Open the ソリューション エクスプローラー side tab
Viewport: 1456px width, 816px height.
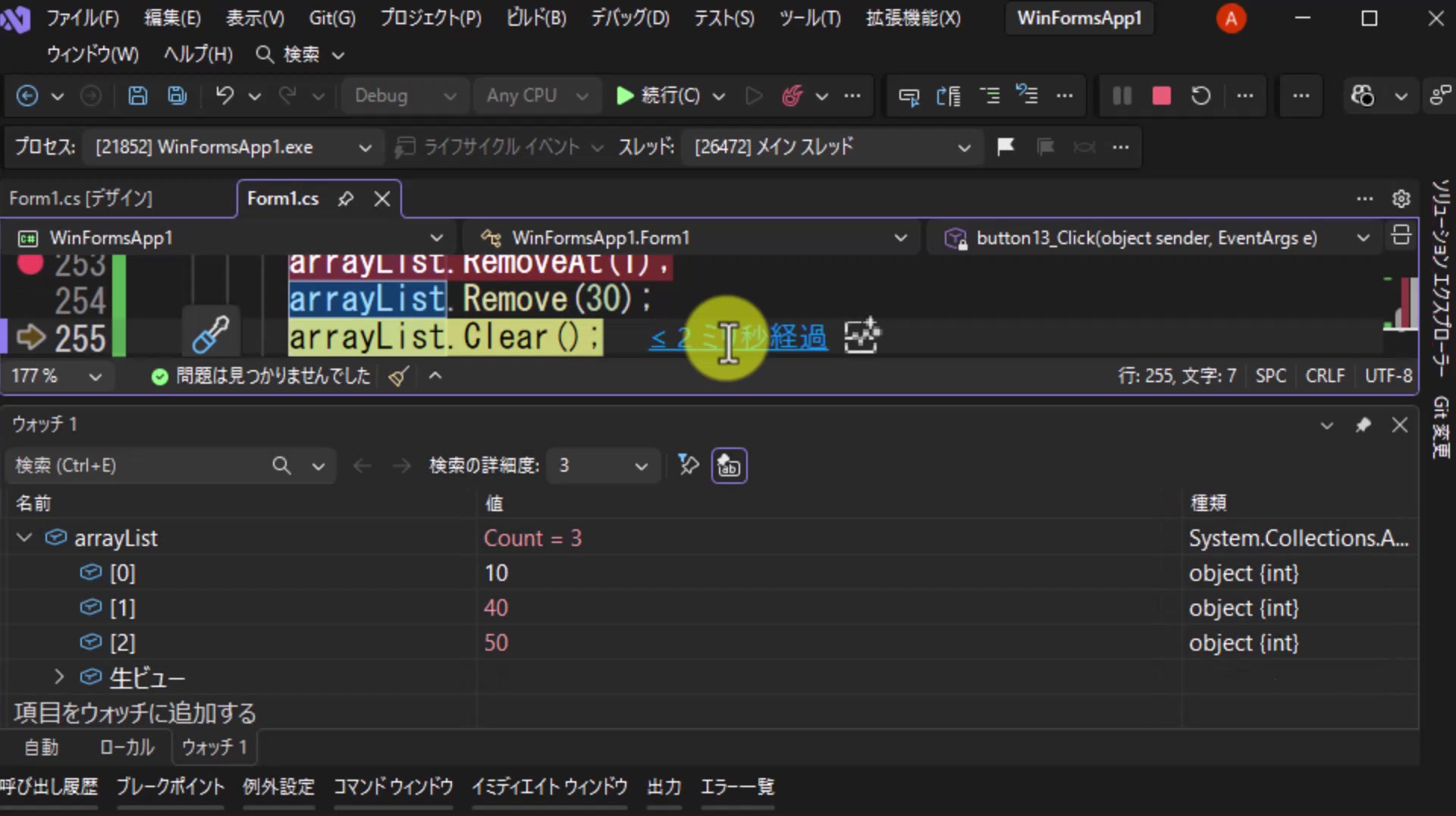click(1441, 278)
